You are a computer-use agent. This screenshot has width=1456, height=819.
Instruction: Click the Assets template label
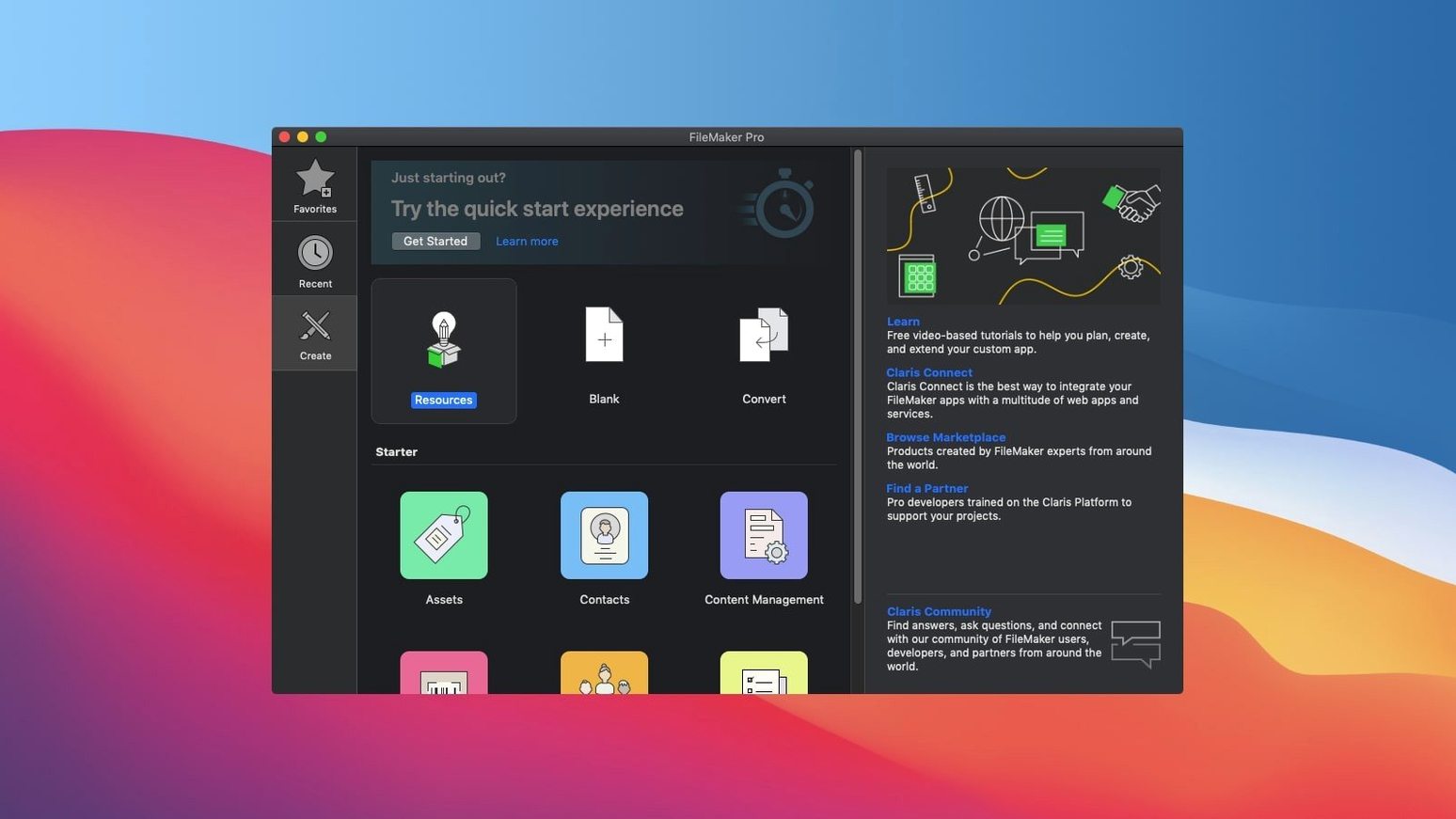coord(444,600)
